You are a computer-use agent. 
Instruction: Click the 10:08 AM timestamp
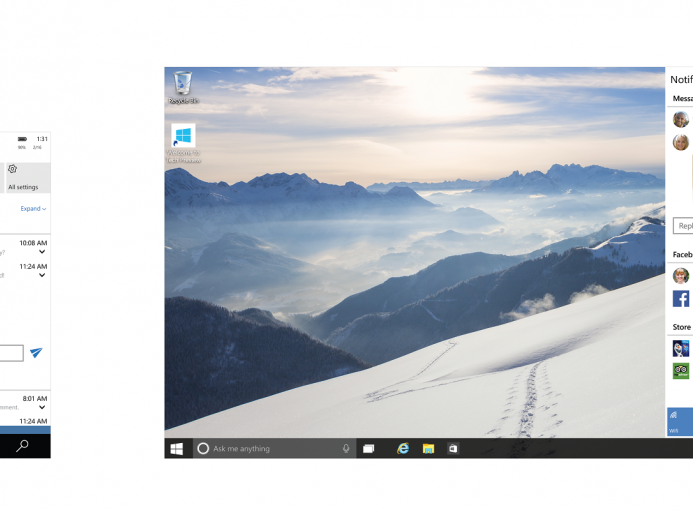pyautogui.click(x=33, y=243)
